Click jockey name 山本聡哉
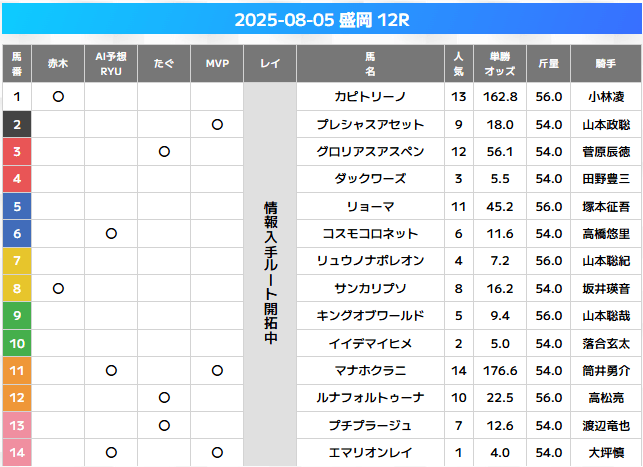Screen dimensions: 643x467 (606, 316)
